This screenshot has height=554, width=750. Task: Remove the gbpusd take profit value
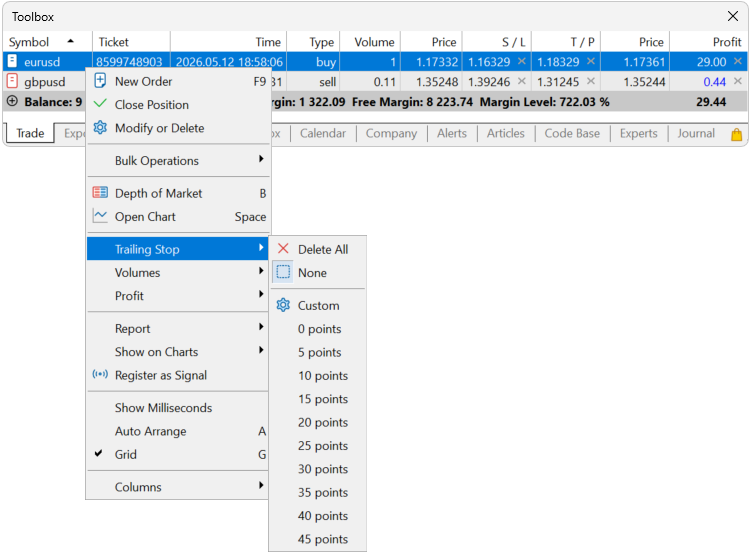pos(591,81)
